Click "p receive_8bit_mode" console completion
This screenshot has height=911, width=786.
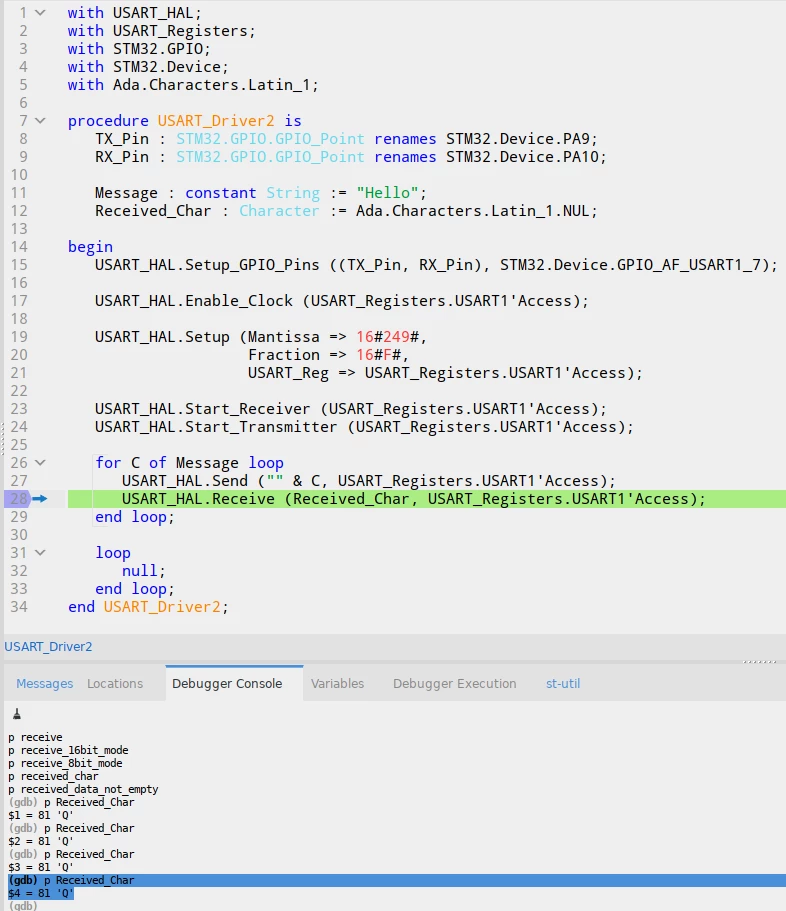tap(65, 763)
